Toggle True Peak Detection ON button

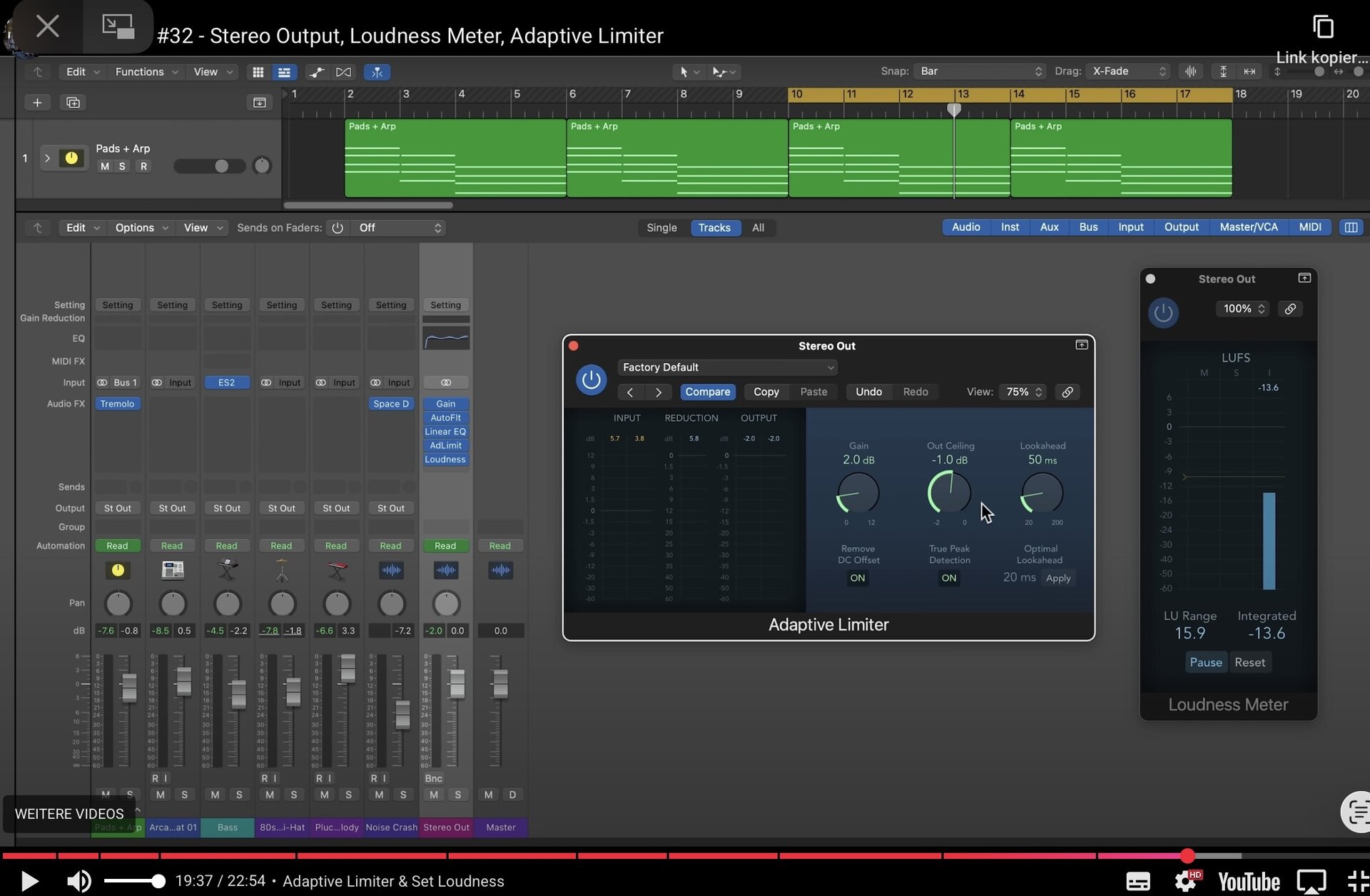(948, 578)
